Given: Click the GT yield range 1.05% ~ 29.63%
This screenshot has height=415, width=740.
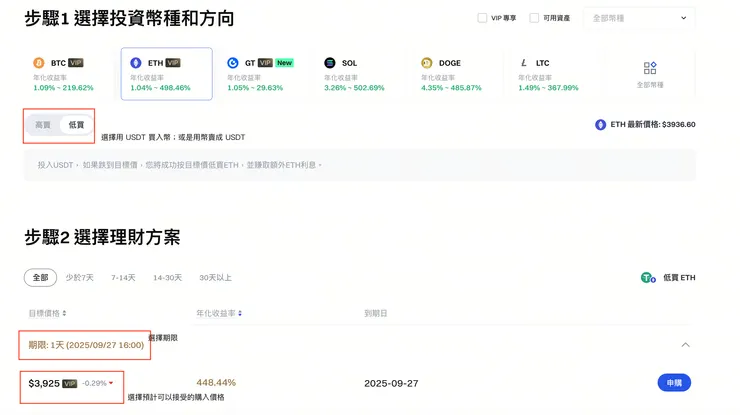Looking at the screenshot, I should point(255,88).
